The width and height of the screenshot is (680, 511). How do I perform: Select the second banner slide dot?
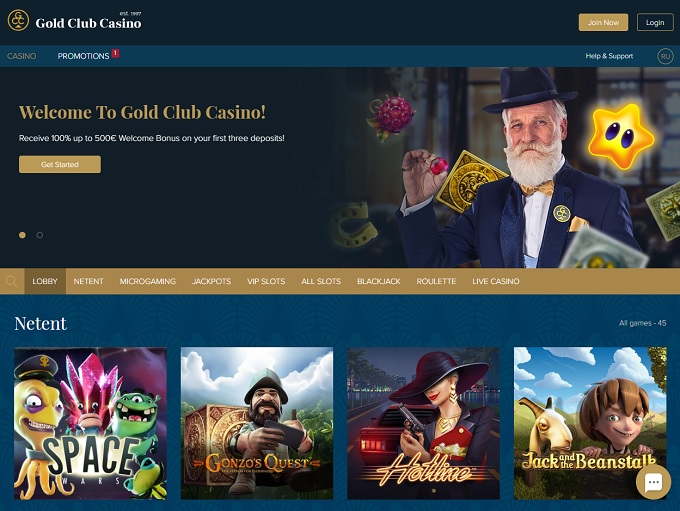(x=40, y=235)
